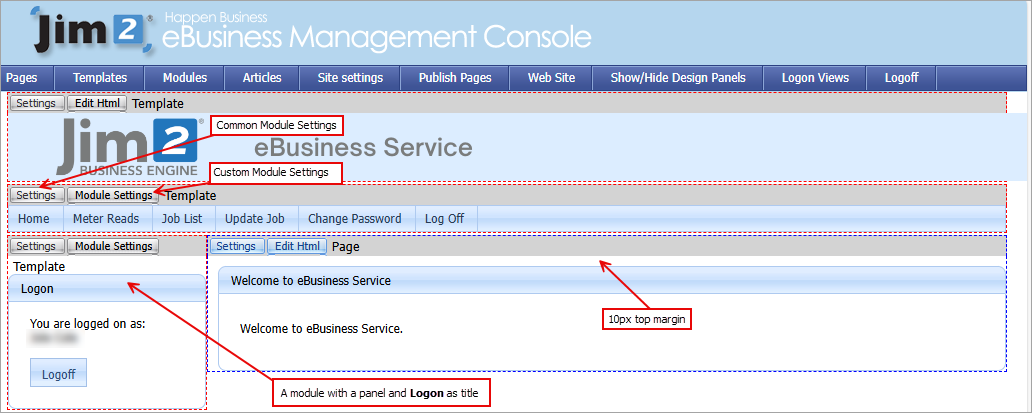
Task: Click the Page Settings button
Action: (236, 246)
